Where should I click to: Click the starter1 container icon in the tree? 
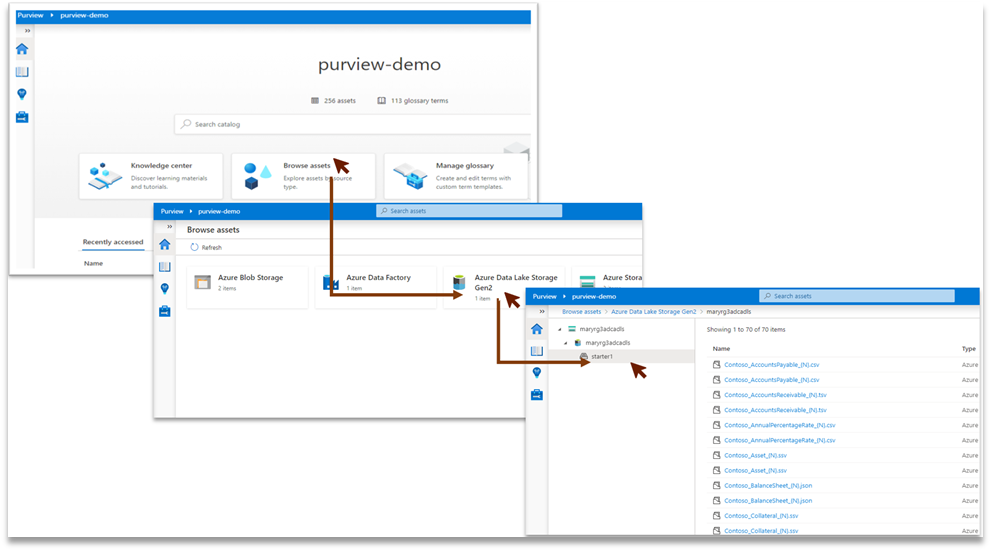point(584,357)
